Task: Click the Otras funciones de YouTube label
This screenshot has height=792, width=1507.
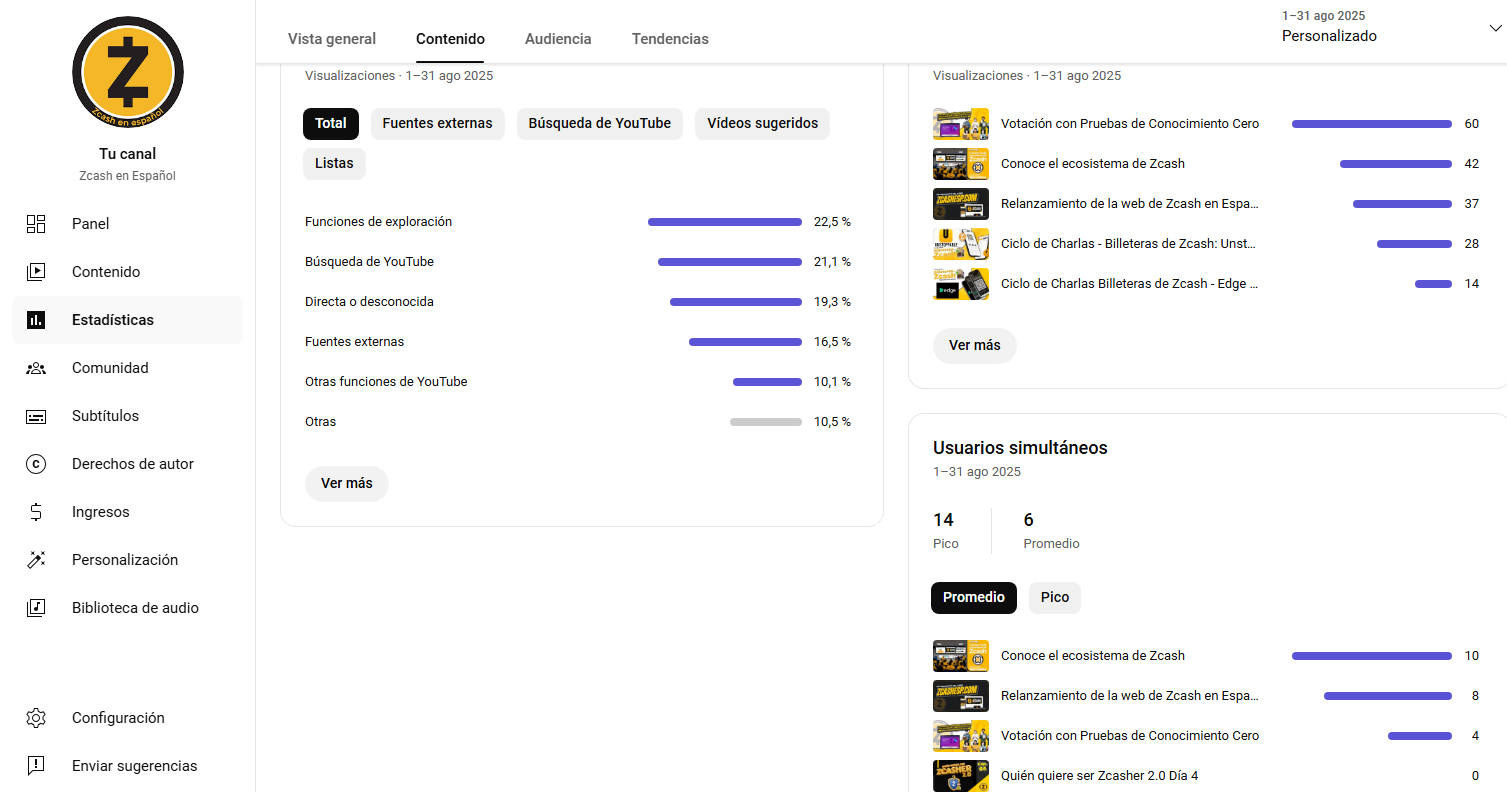Action: point(386,382)
